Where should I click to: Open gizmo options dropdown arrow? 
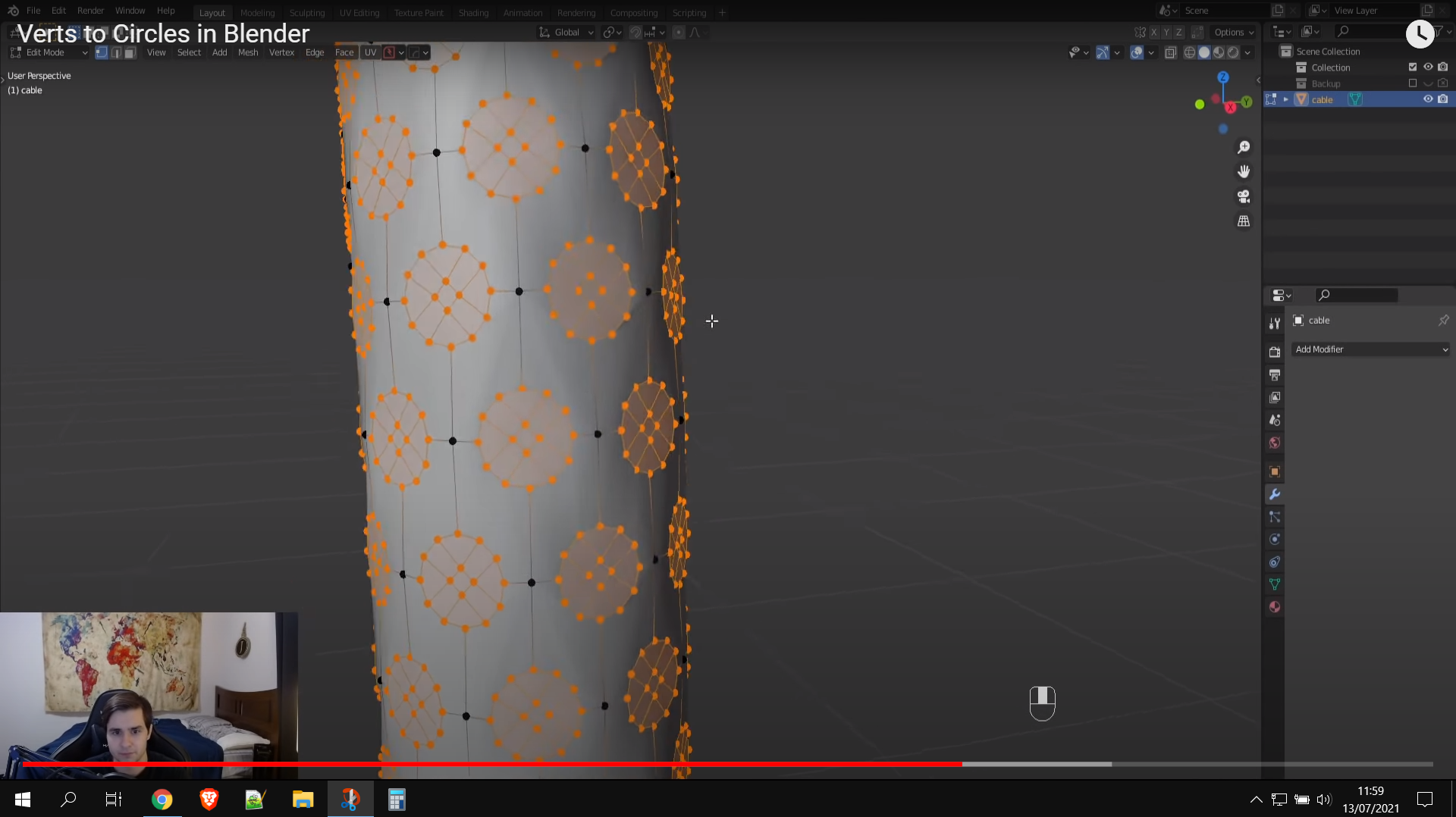1117,52
